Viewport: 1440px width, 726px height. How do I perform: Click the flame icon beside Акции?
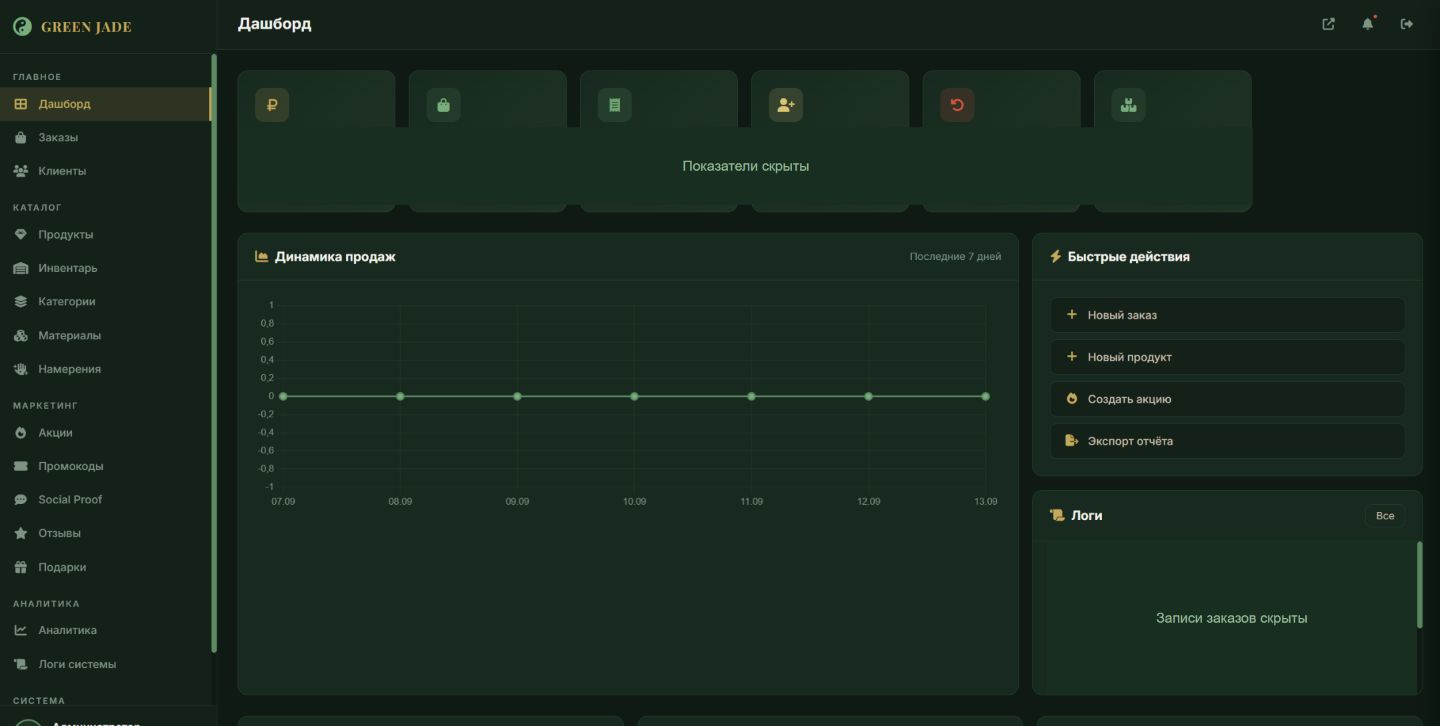(20, 433)
